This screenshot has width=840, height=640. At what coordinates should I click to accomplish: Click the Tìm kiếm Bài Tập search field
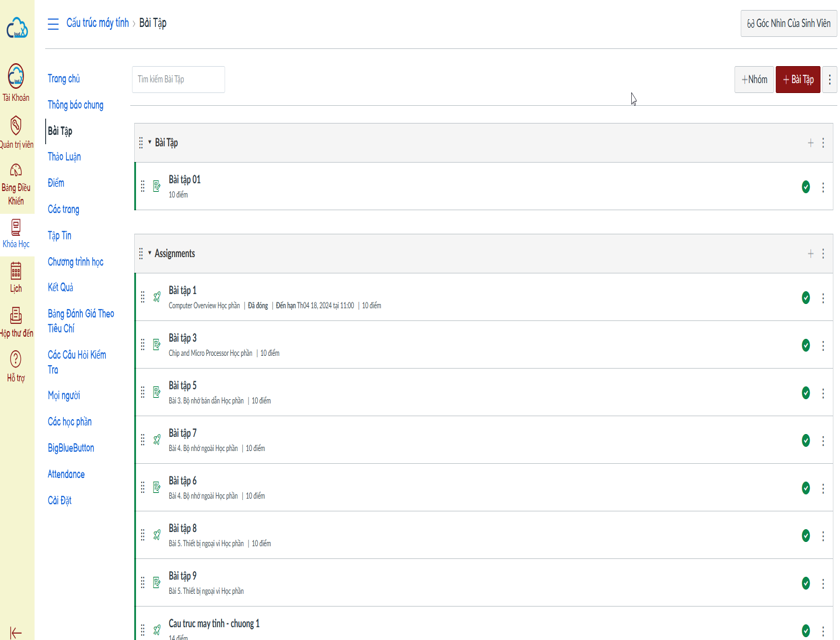coord(178,79)
